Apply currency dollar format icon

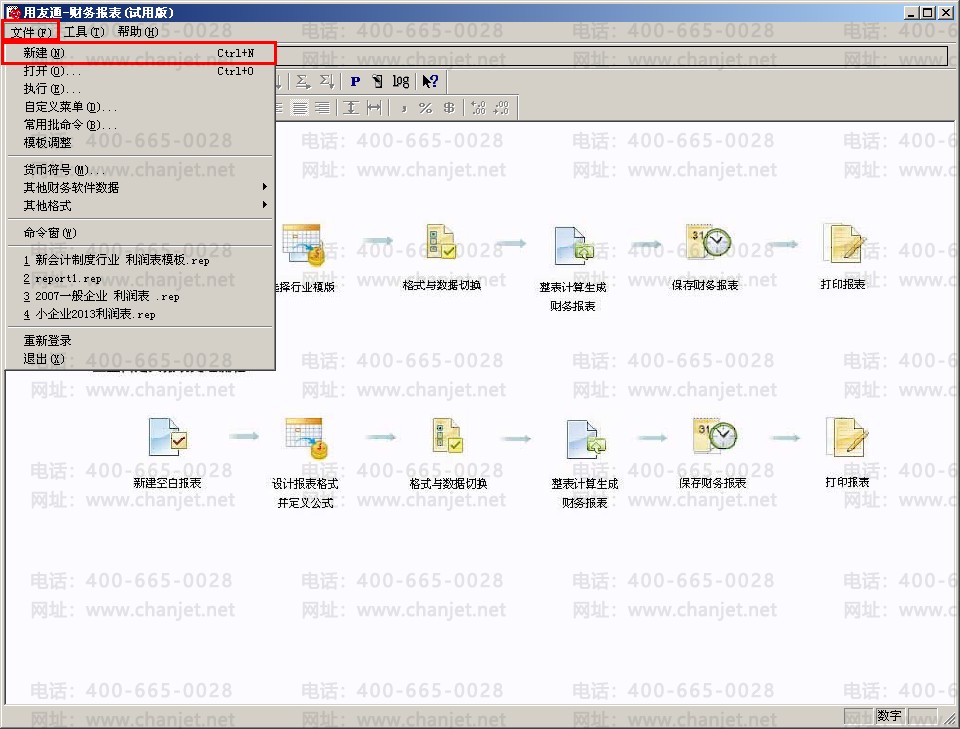click(449, 108)
